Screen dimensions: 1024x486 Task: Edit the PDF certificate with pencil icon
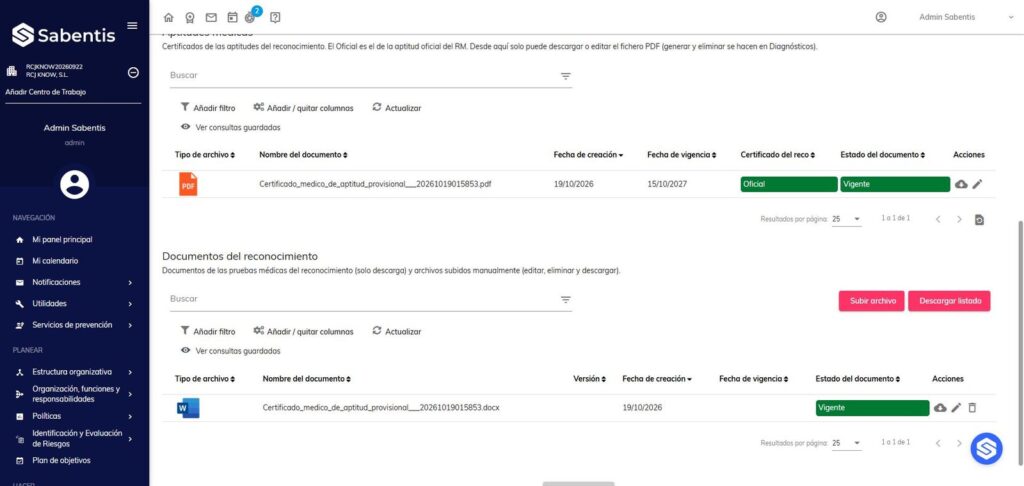(977, 184)
